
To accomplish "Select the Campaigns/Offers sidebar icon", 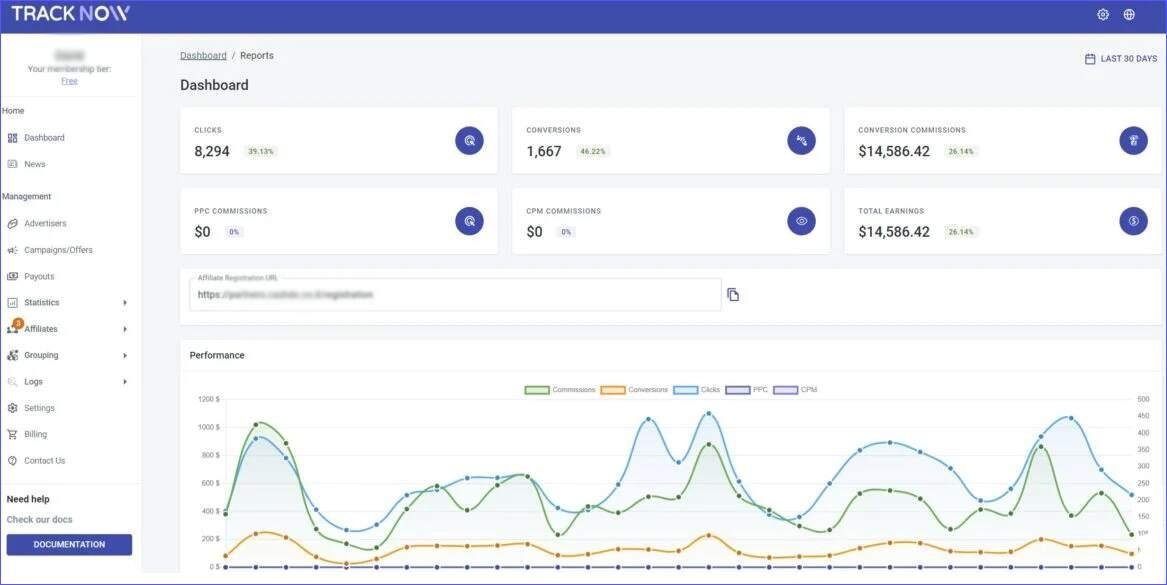I will 12,249.
